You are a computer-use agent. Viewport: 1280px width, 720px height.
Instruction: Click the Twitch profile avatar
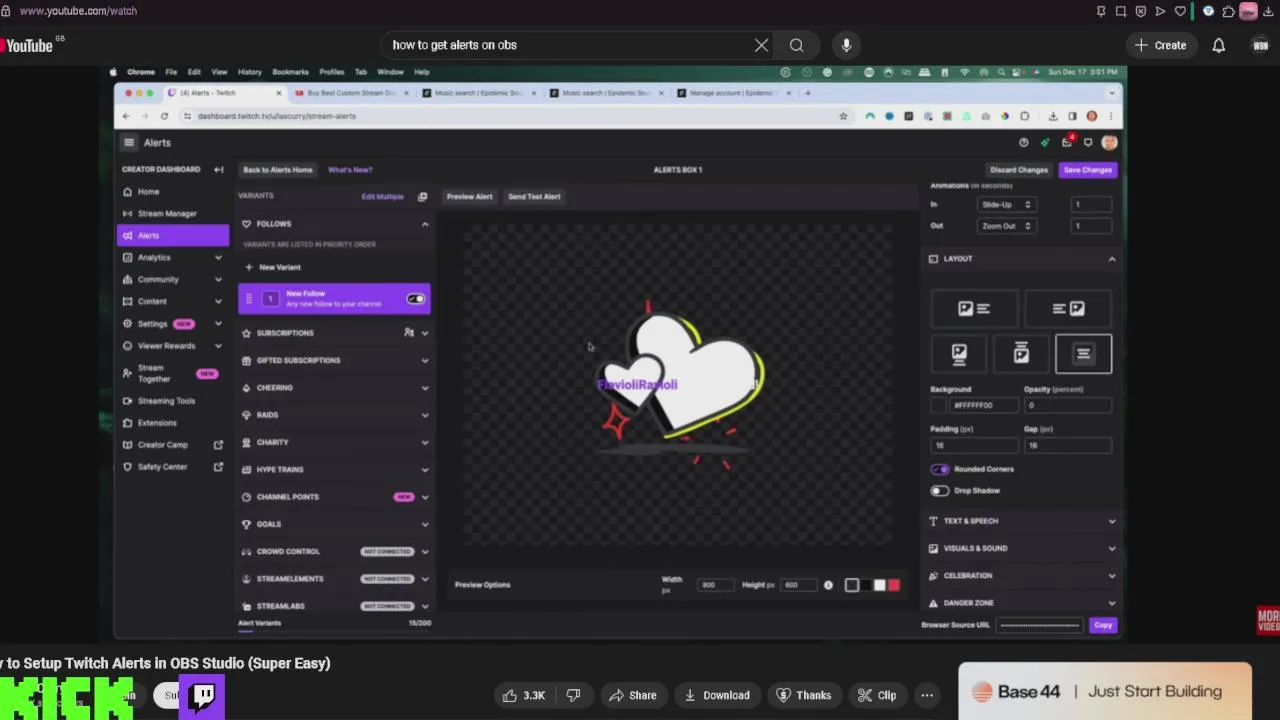tap(1109, 143)
